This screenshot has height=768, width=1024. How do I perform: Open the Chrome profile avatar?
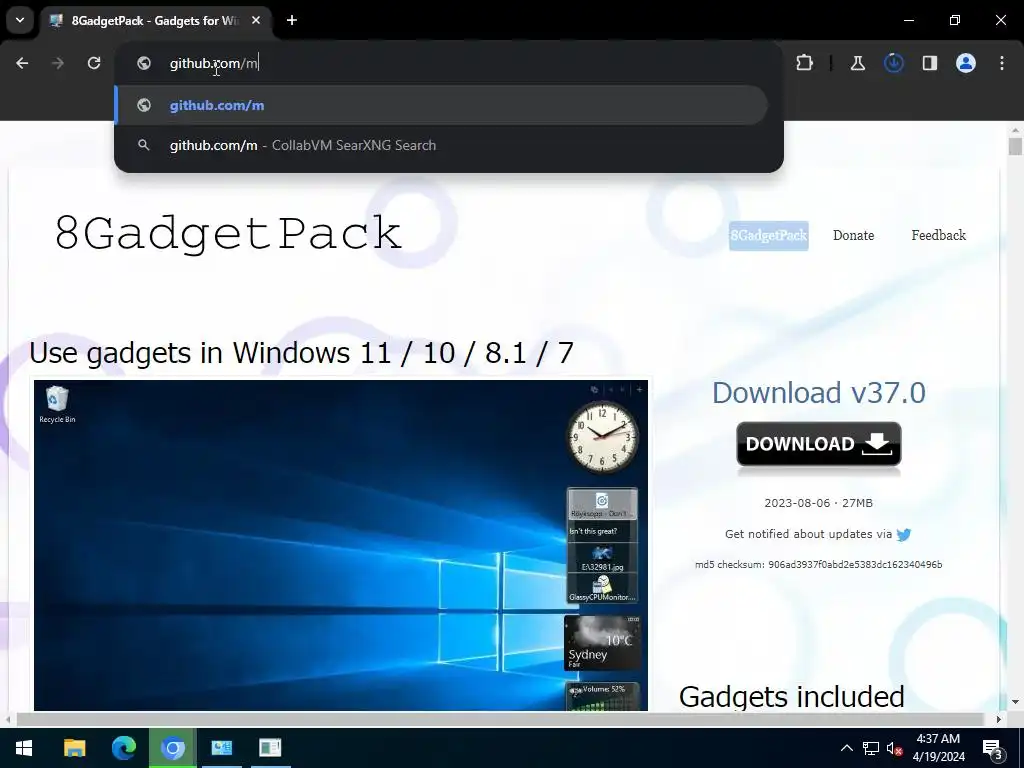coord(966,63)
